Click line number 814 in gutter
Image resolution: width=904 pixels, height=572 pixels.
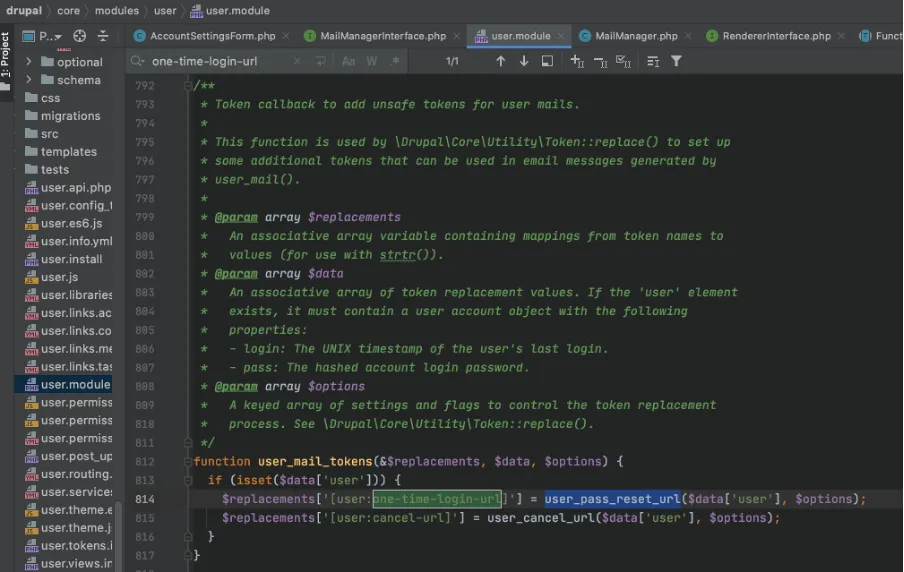click(145, 499)
